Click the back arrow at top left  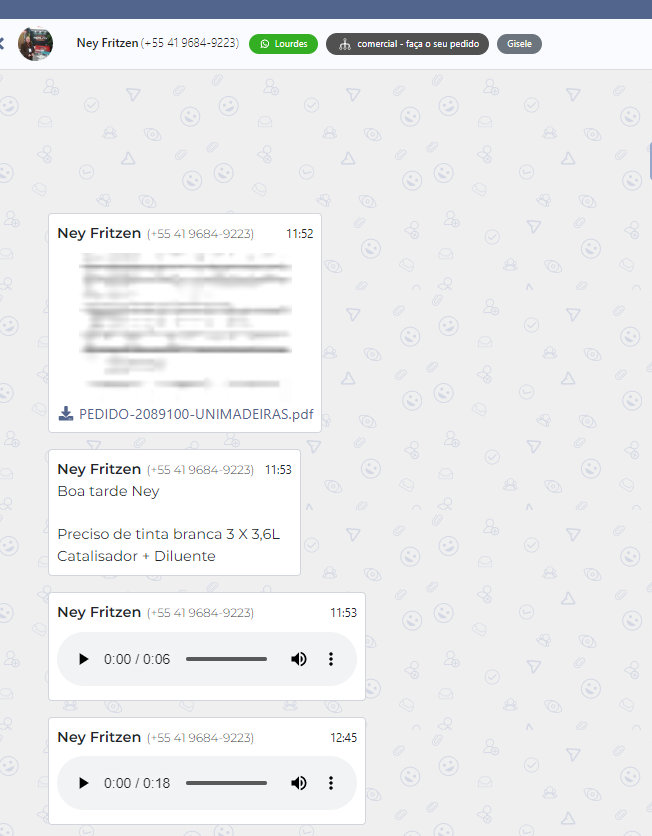(x=3, y=44)
